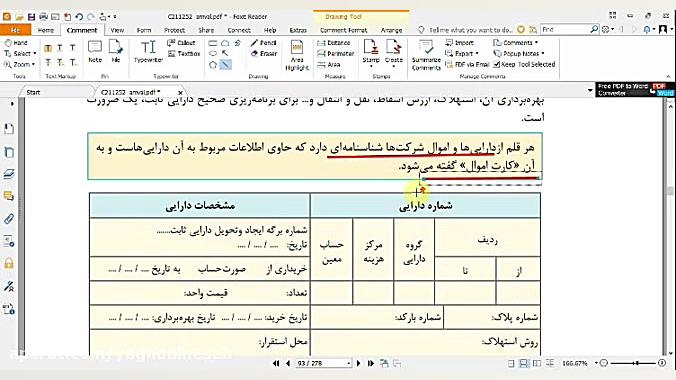
Task: Open file from quick access toolbar
Action: pos(19,17)
